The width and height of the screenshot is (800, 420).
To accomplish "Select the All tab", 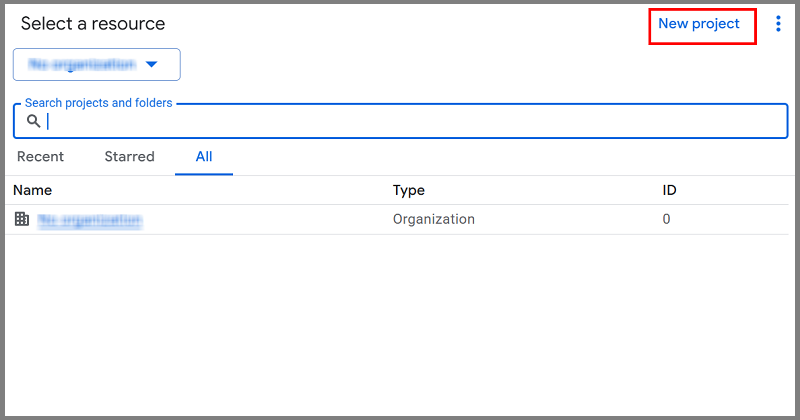I will (204, 157).
